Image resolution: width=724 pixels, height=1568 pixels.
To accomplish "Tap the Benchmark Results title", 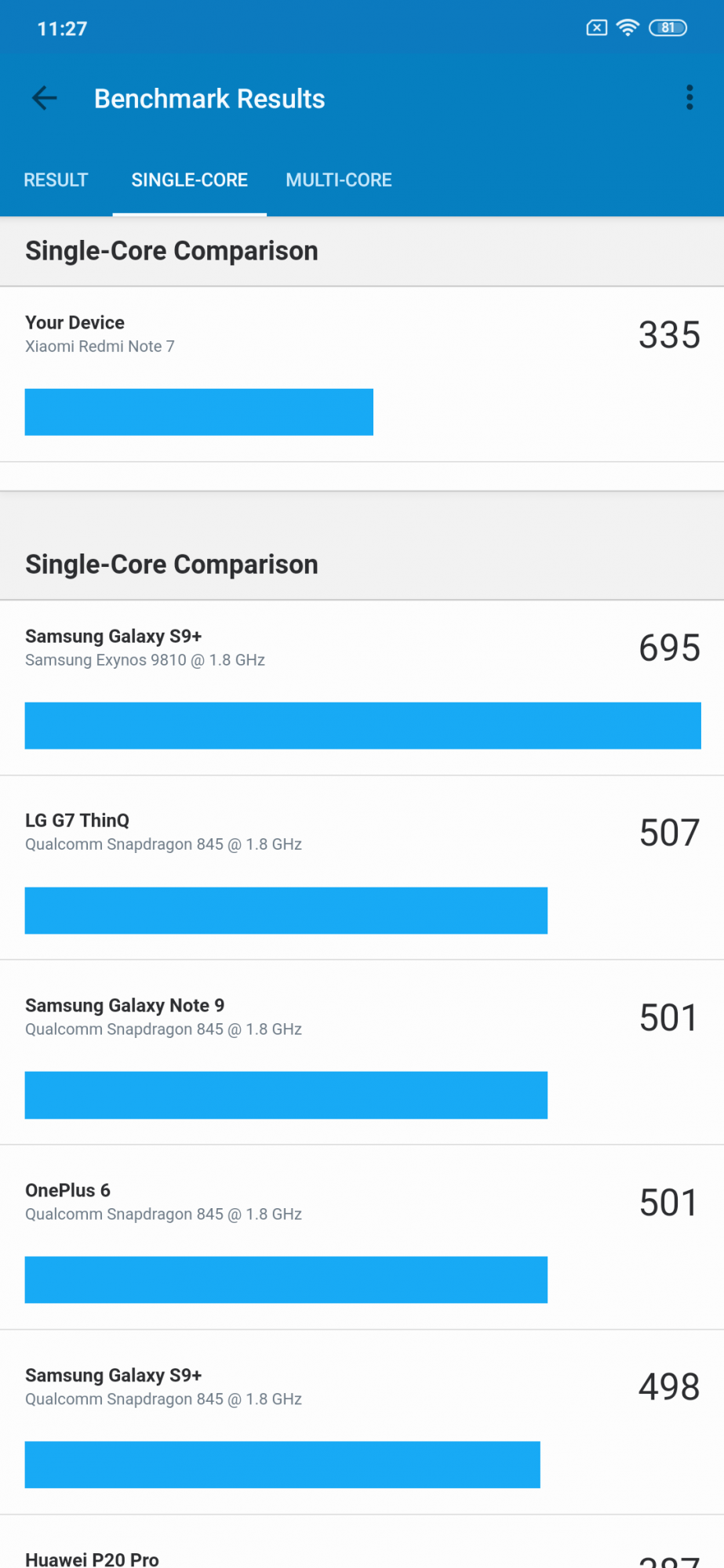I will pos(209,99).
